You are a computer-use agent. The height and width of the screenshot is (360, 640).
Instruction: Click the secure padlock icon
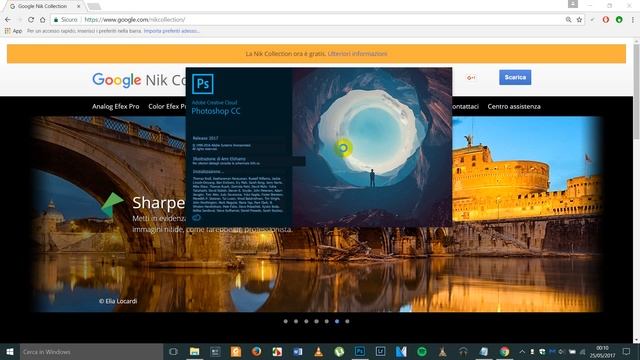click(56, 20)
